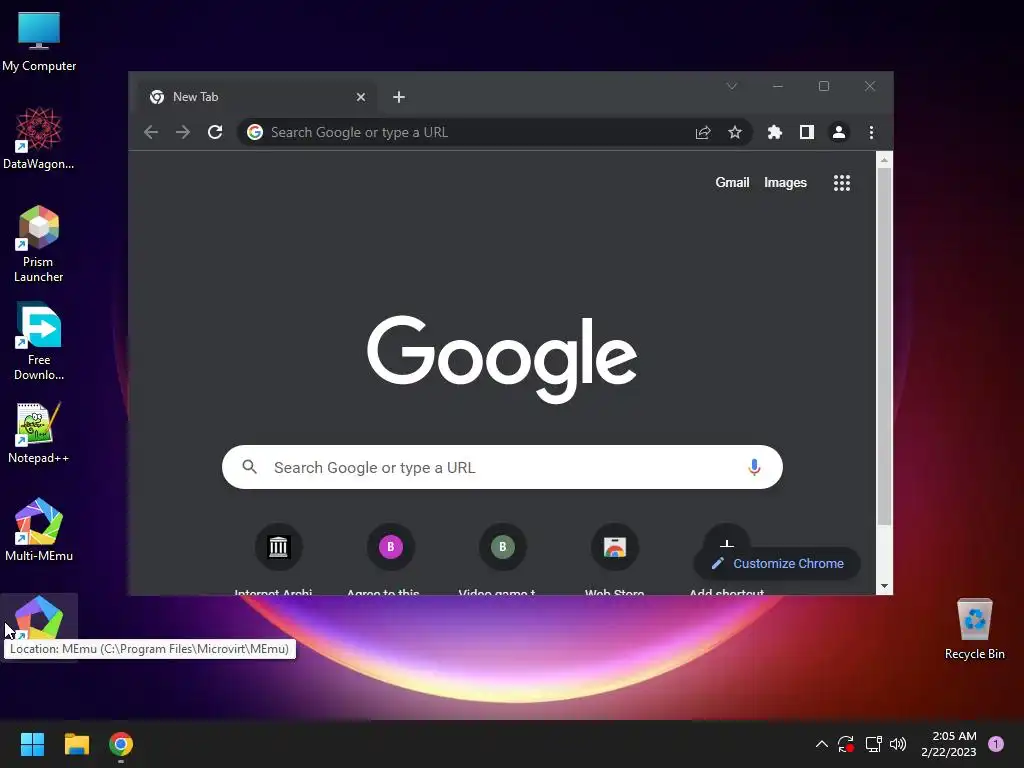Image resolution: width=1024 pixels, height=768 pixels.
Task: Click the scrollbar up arrow
Action: (884, 159)
